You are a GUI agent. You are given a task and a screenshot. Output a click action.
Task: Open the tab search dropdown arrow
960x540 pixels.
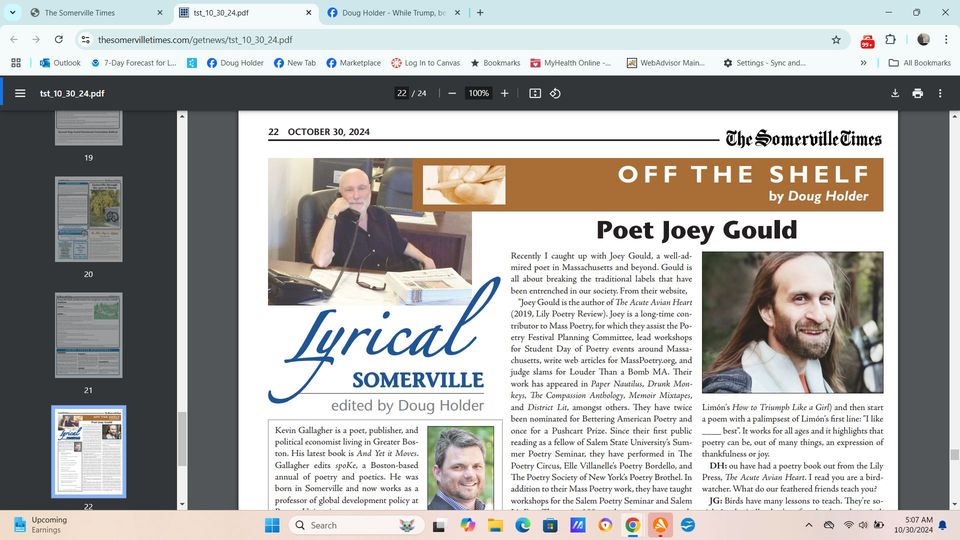(x=12, y=12)
